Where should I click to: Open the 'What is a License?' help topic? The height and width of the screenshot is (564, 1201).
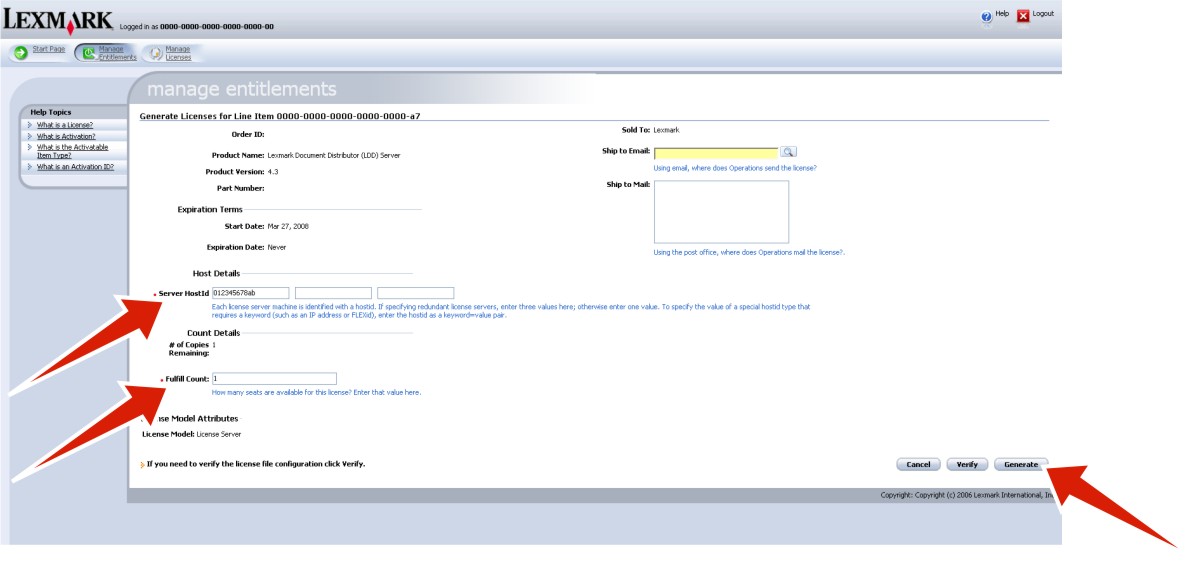(65, 125)
